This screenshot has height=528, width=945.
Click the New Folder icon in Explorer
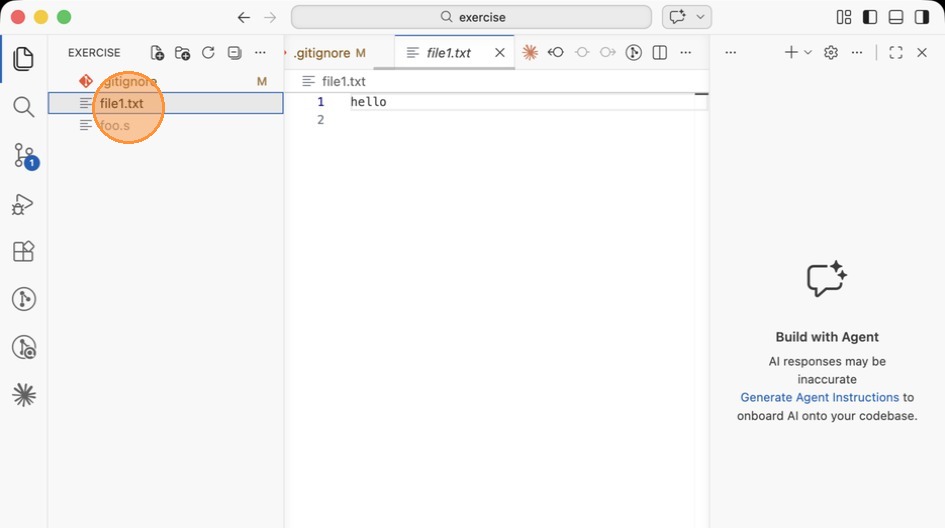(x=182, y=53)
